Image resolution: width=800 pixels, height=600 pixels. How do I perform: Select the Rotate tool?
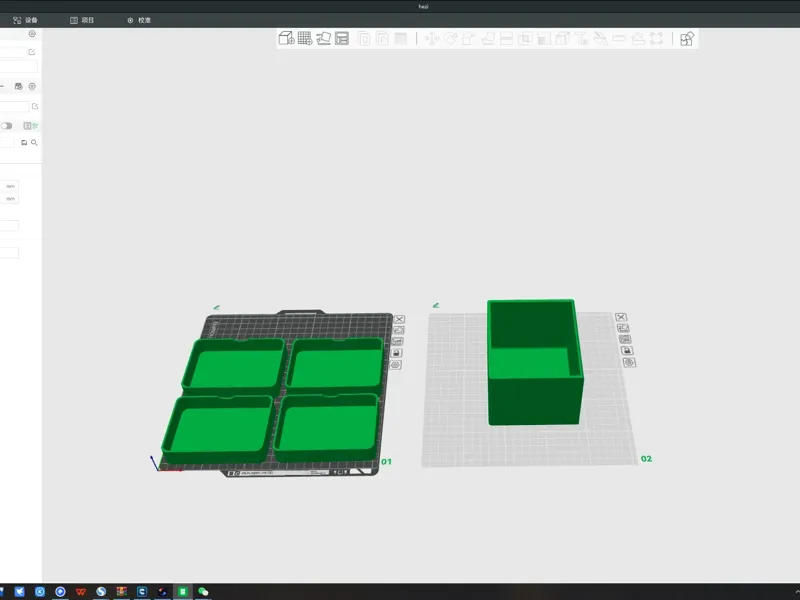[x=451, y=39]
